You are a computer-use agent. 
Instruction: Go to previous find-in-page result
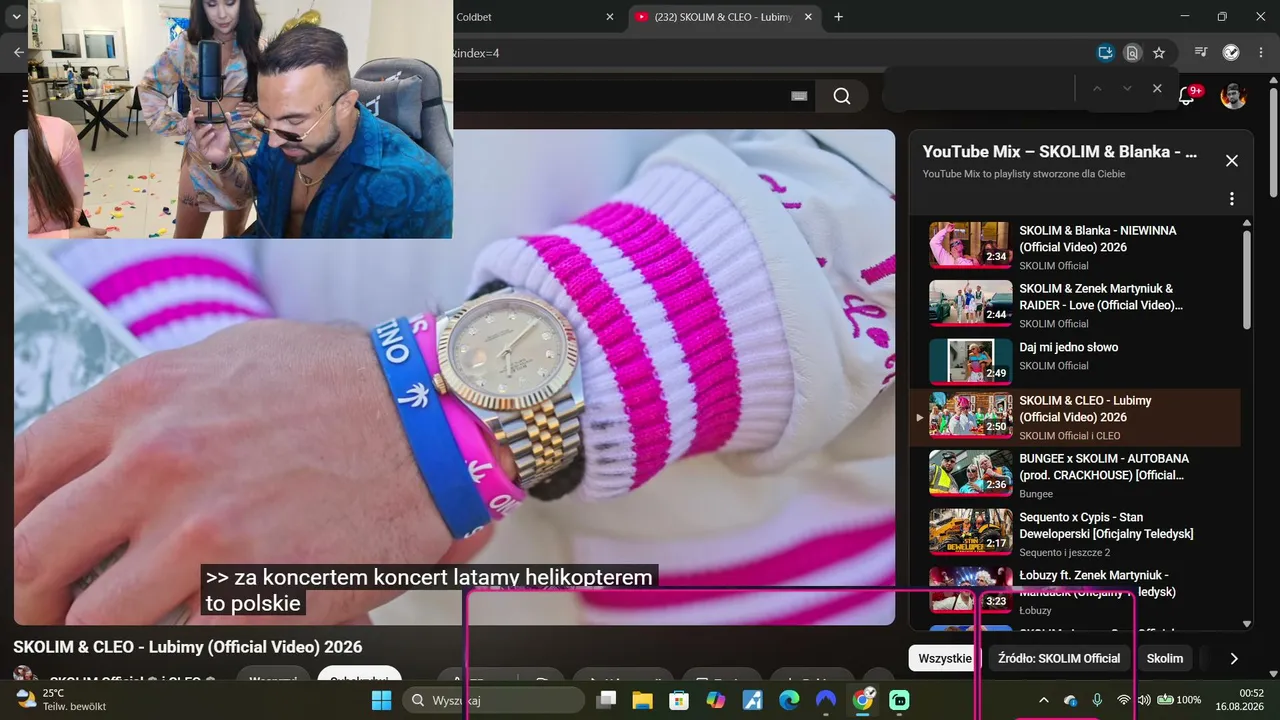click(x=1097, y=89)
